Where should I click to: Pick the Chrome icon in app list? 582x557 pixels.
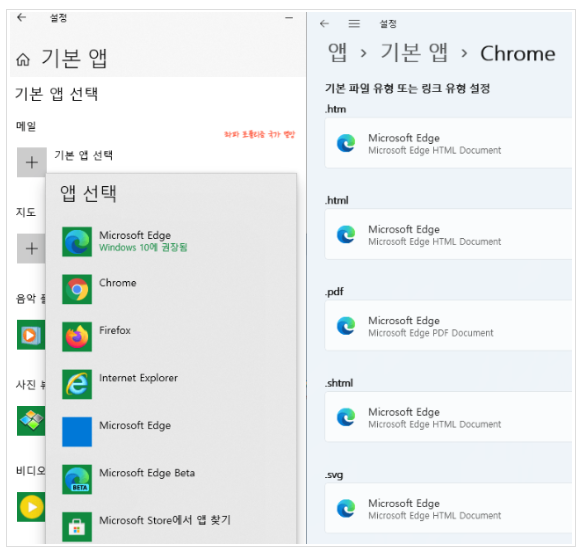pyautogui.click(x=77, y=289)
